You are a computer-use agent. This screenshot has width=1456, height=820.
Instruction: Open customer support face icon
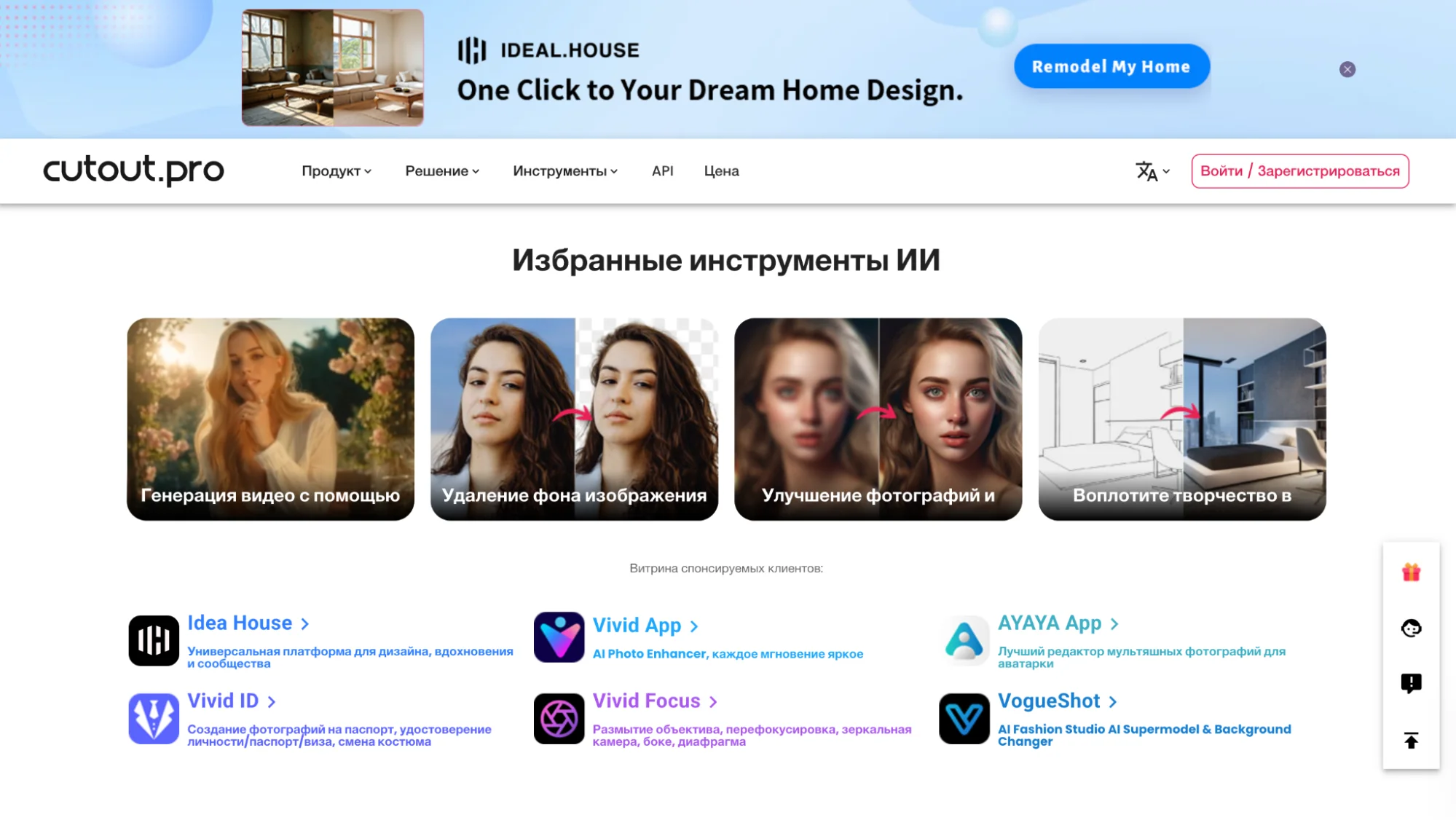[1411, 628]
